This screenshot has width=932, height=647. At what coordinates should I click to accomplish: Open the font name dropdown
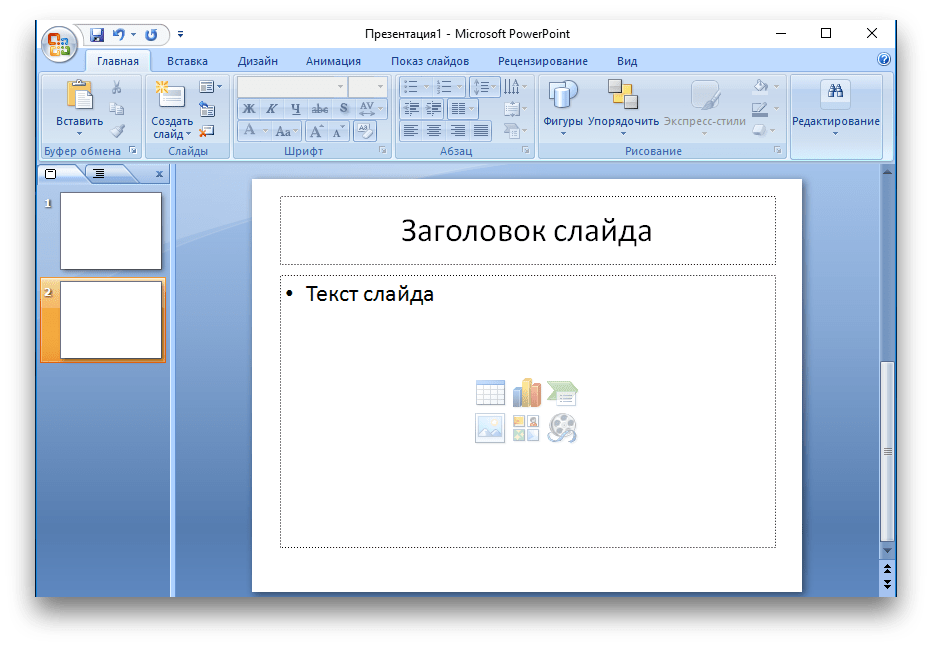click(x=340, y=87)
